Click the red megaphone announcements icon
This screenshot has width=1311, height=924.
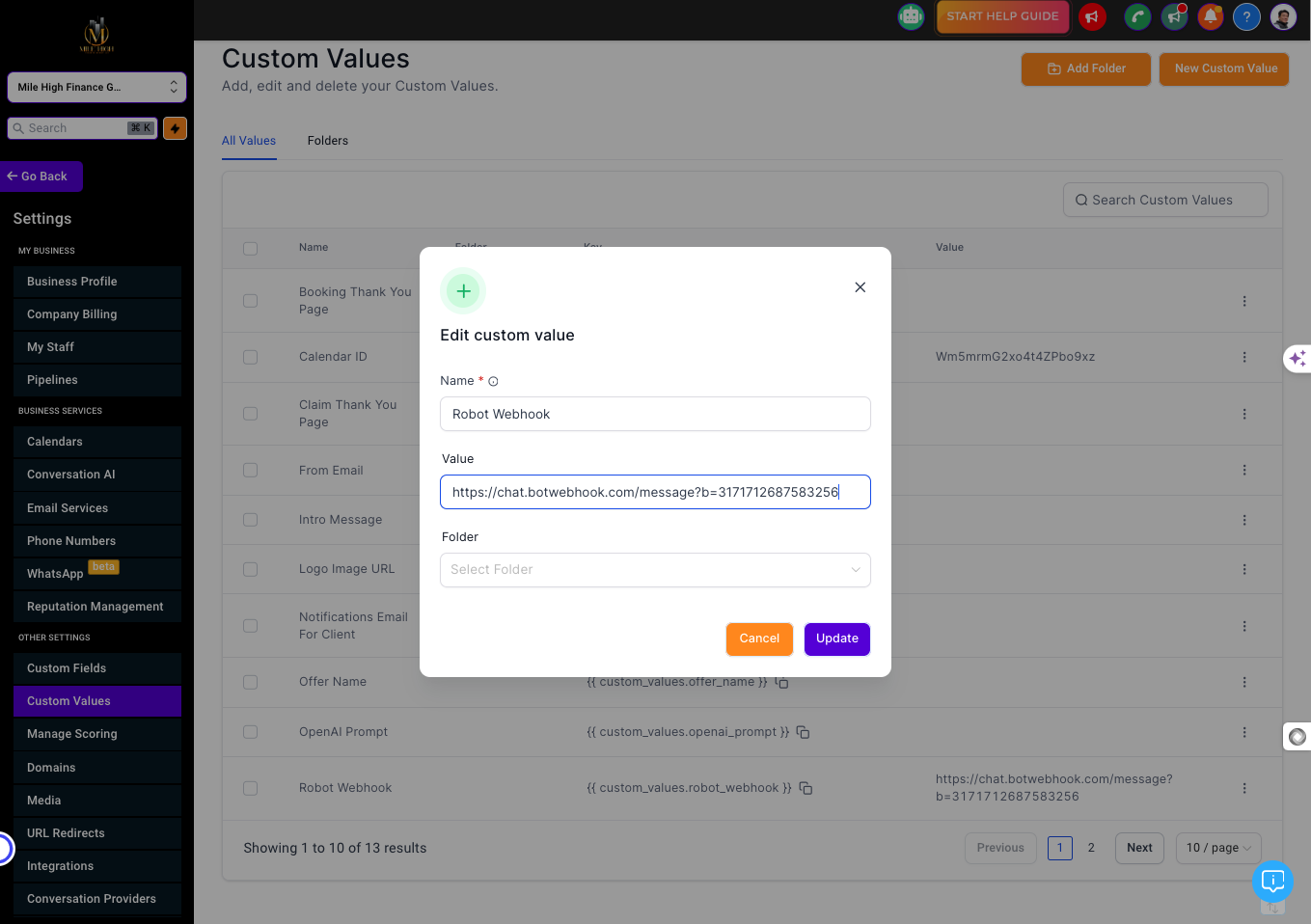(x=1092, y=16)
